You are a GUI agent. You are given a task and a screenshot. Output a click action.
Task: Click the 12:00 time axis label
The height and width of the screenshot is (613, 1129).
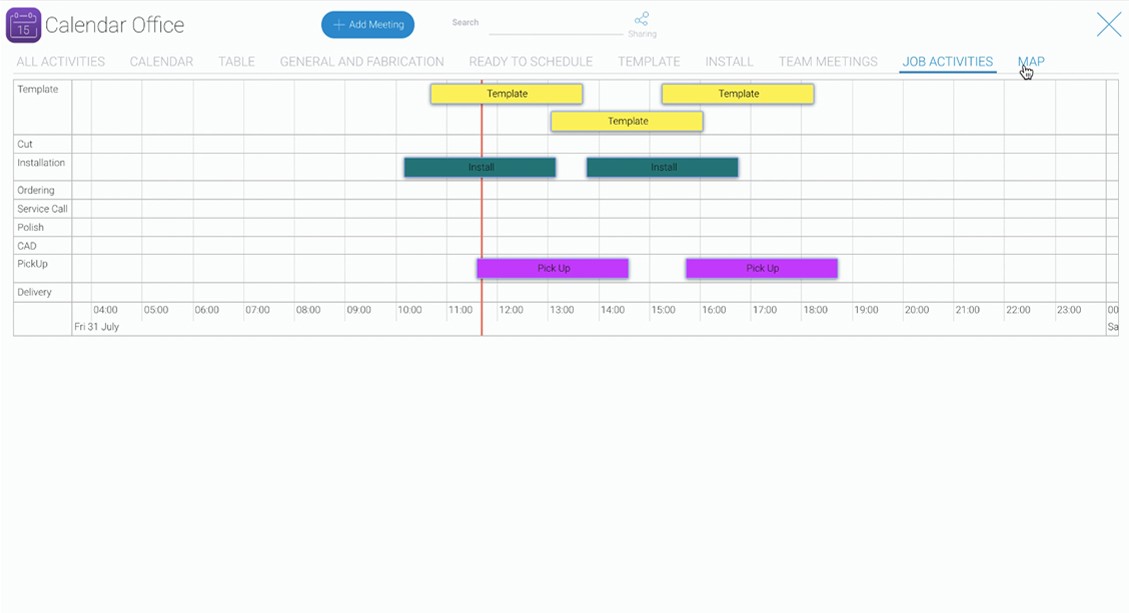tap(511, 310)
